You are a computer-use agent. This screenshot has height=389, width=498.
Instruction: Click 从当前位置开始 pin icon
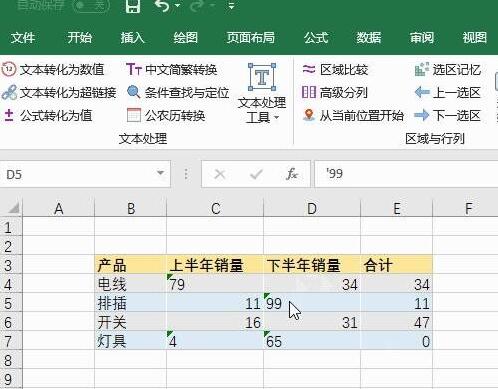(x=309, y=115)
